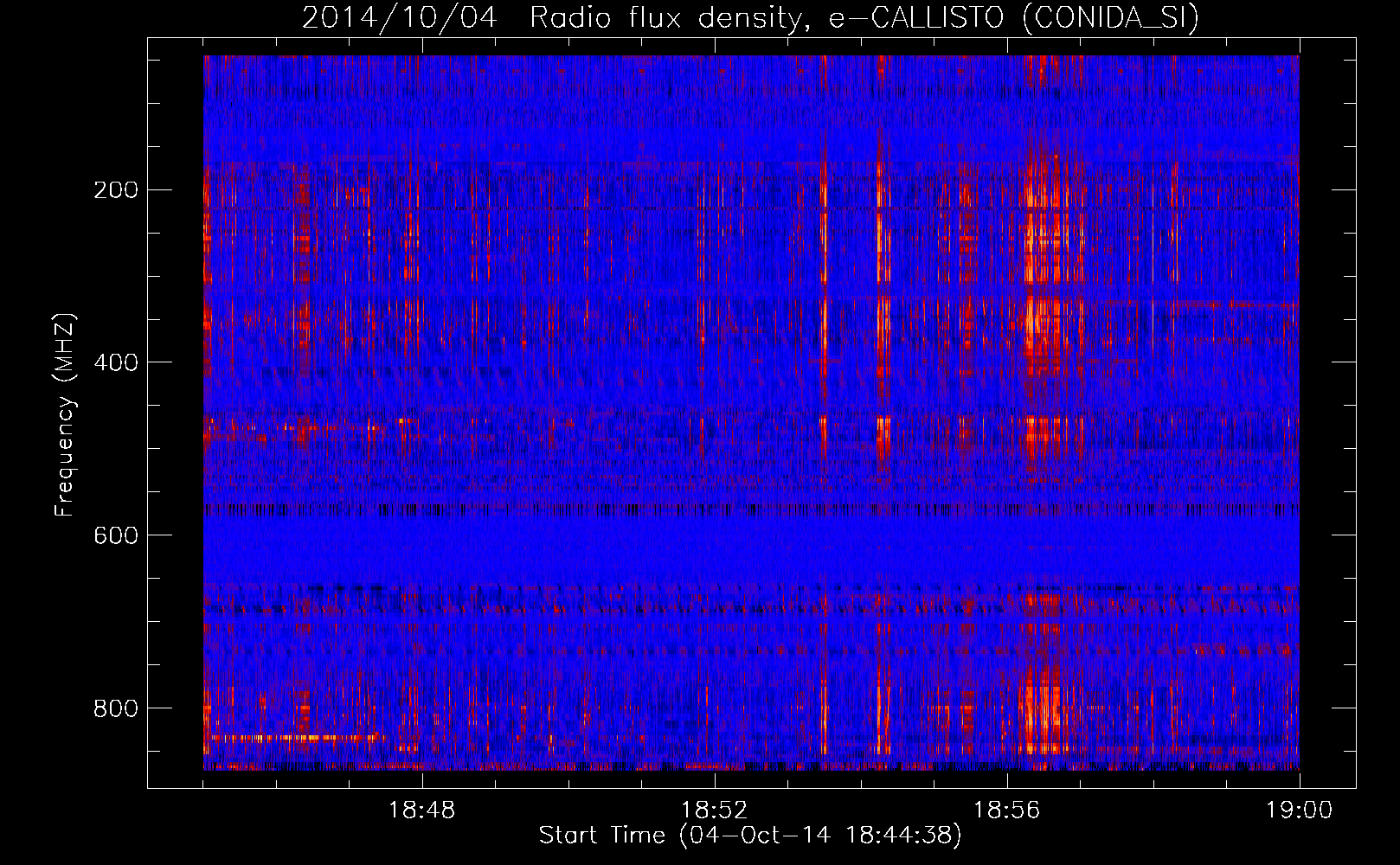
Task: Click the 800 frequency tick label
Action: 115,709
